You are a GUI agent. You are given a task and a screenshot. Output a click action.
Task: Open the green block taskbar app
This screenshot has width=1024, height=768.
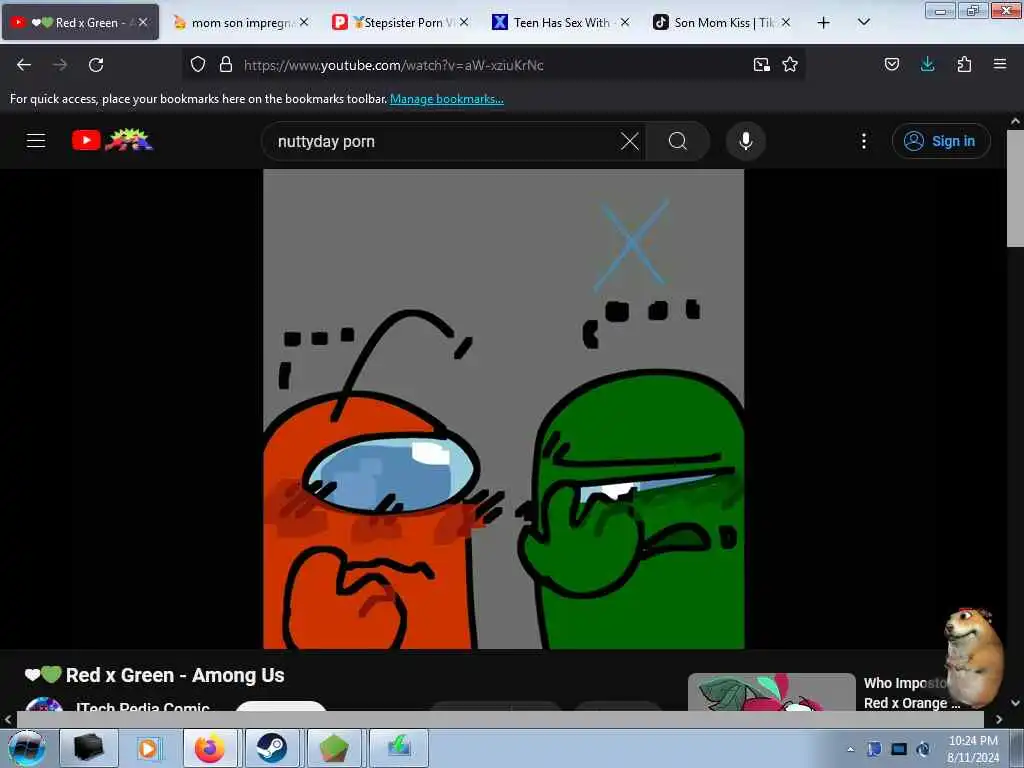point(334,748)
